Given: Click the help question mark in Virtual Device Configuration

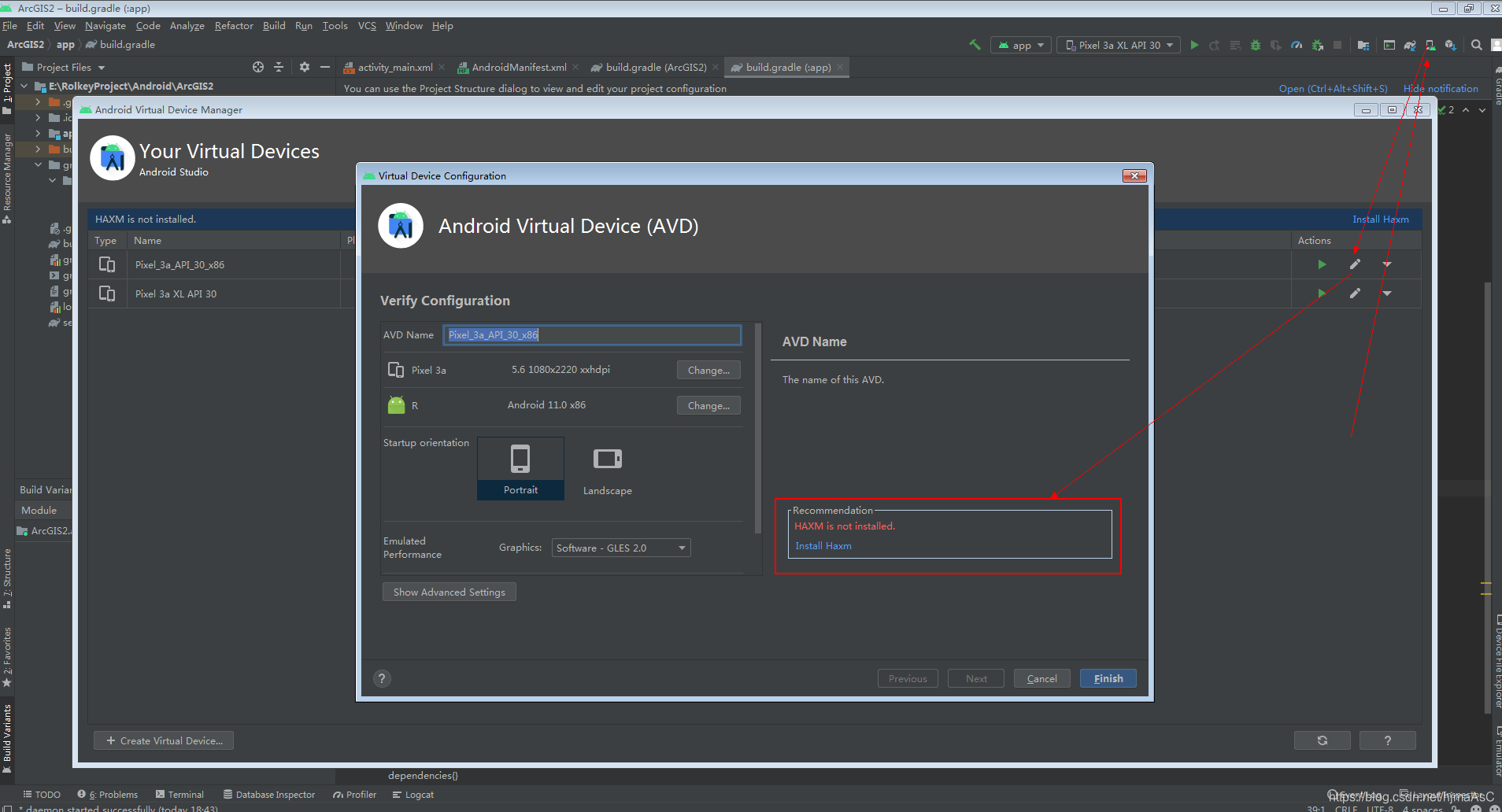Looking at the screenshot, I should pos(382,678).
